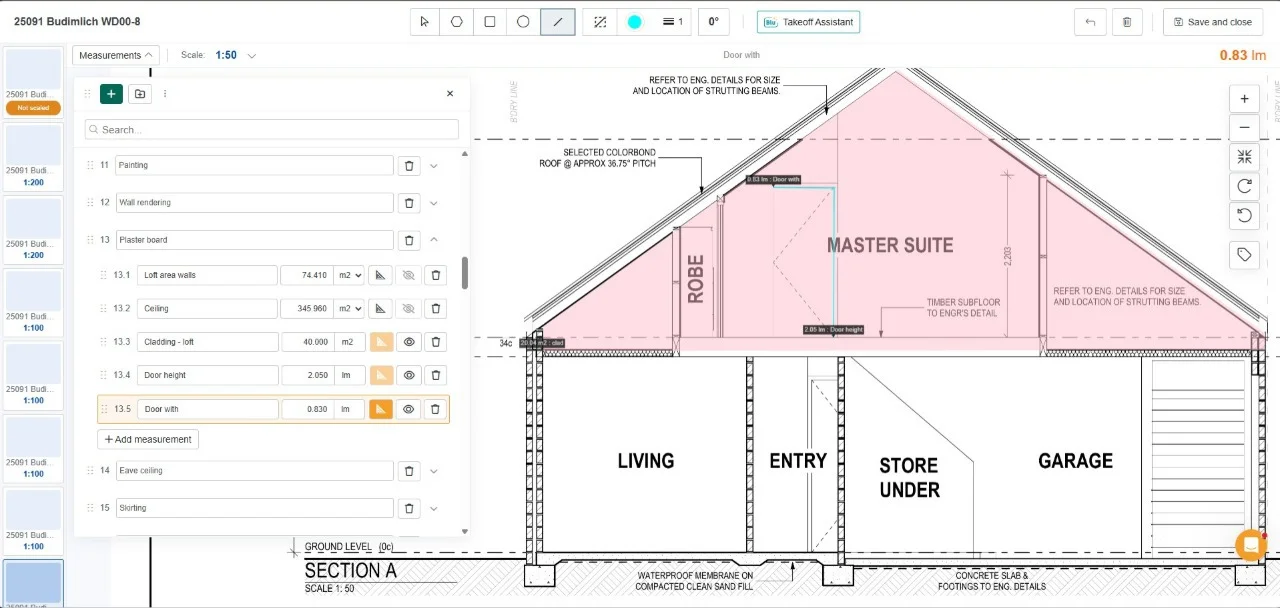Show the hidden Ceiling measurement
The image size is (1280, 608).
click(x=408, y=309)
